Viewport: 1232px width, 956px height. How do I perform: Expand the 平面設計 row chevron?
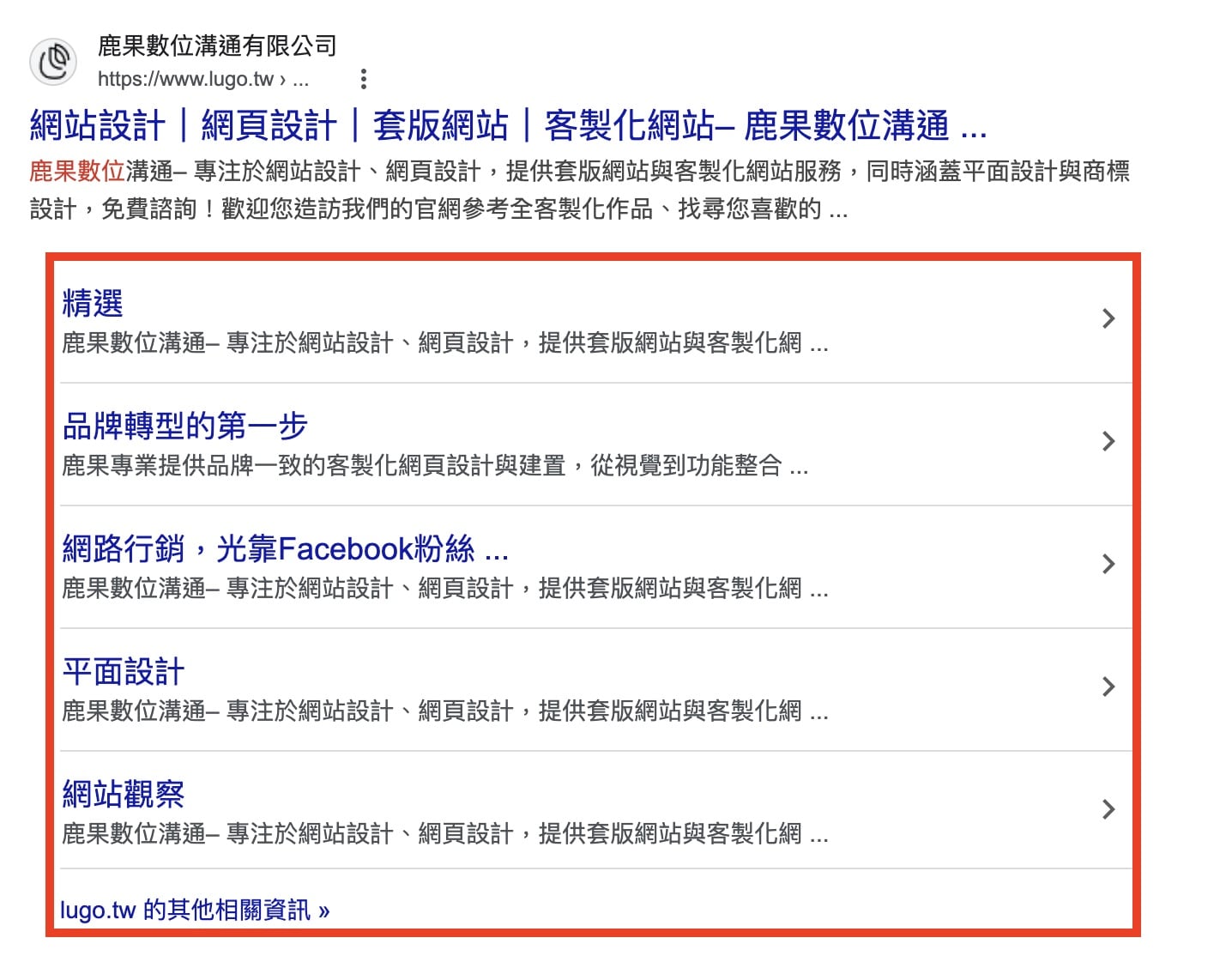(1108, 687)
